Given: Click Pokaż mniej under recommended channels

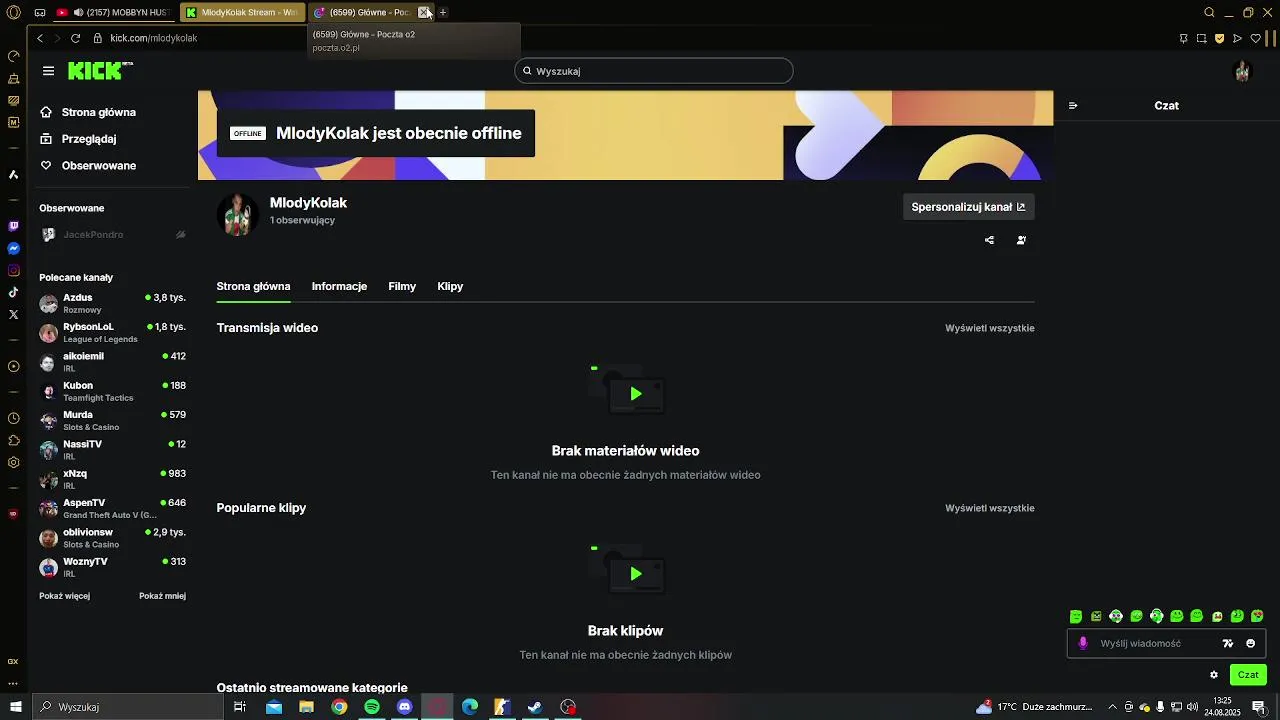Looking at the screenshot, I should pos(162,596).
